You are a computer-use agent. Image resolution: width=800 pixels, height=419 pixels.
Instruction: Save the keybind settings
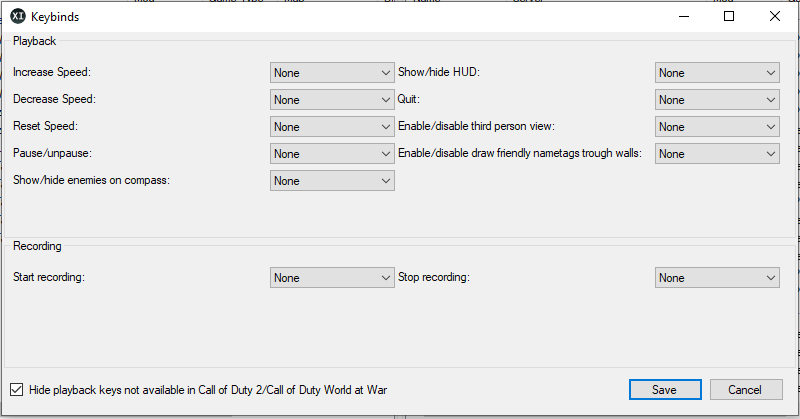pyautogui.click(x=663, y=390)
